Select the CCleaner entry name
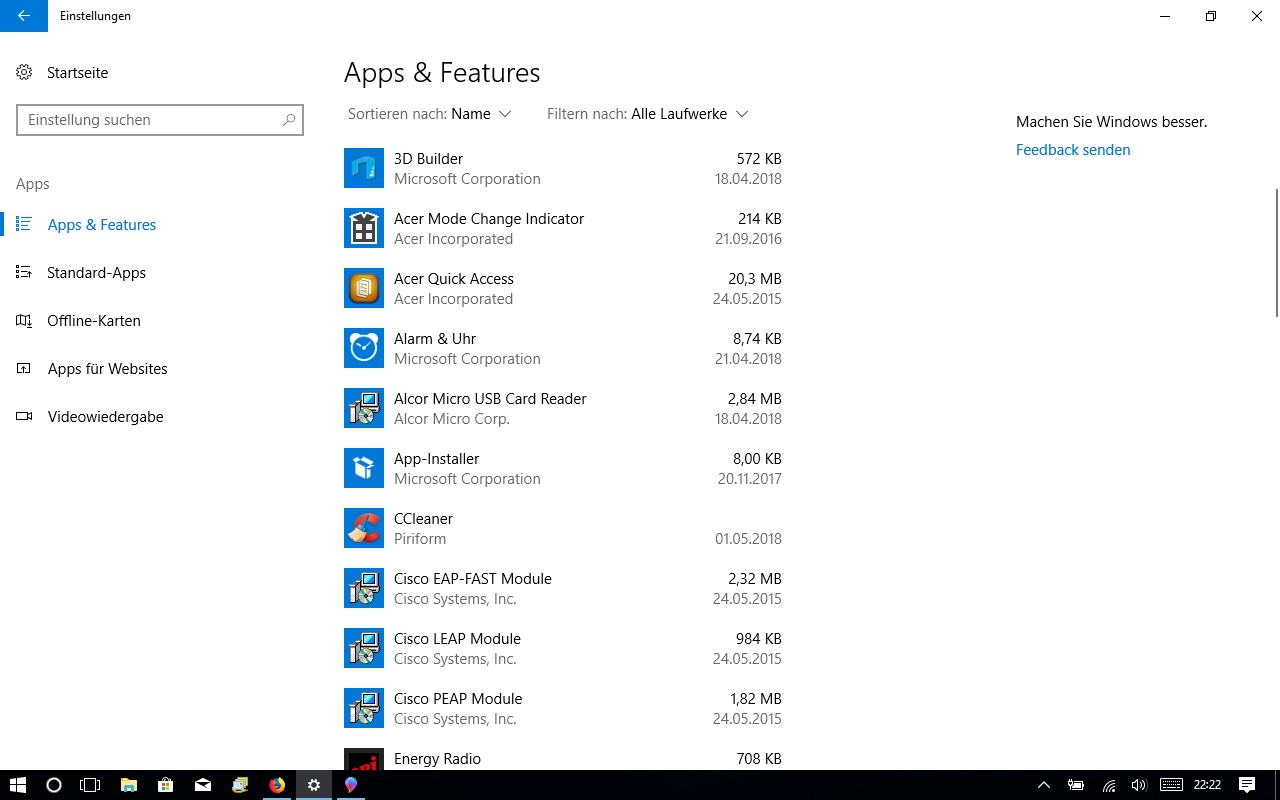1280x800 pixels. point(423,519)
